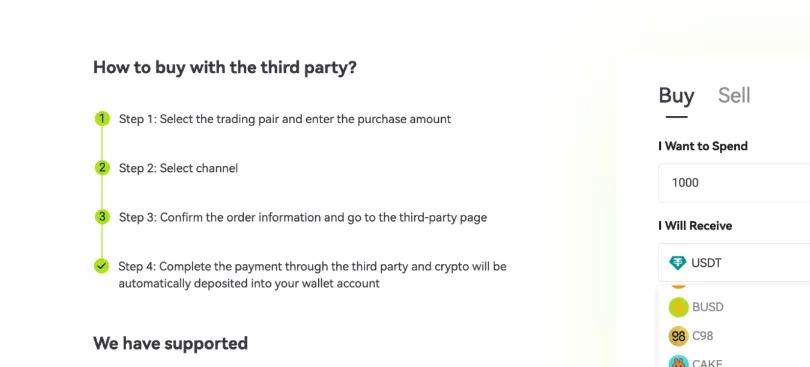
Task: Click the How to buy with third party heading
Action: [225, 67]
